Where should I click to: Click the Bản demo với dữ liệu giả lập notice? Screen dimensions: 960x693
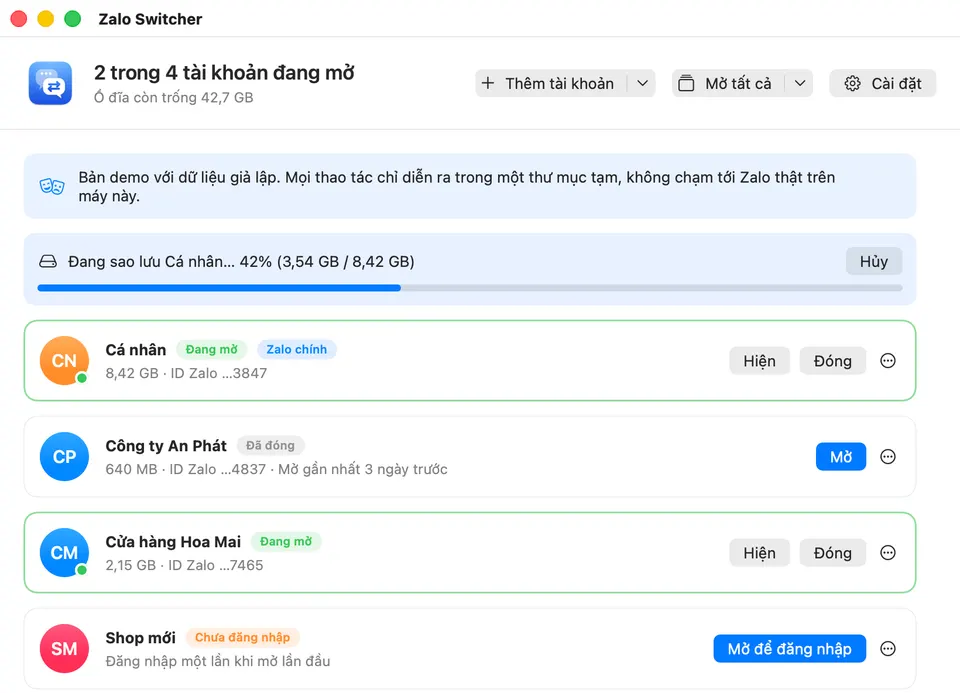470,186
